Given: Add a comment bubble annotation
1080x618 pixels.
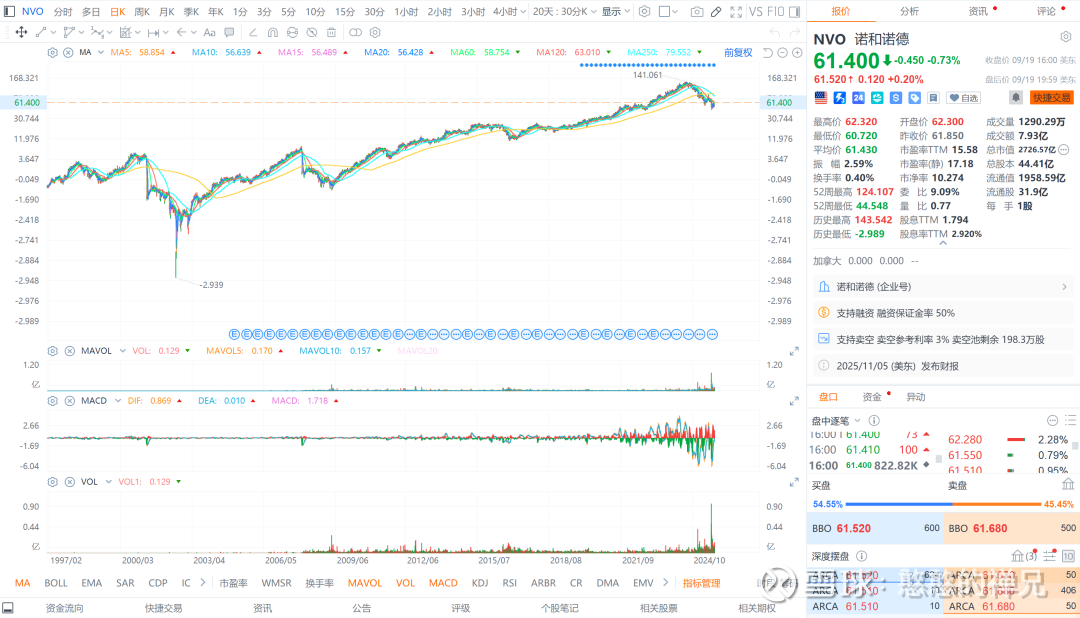Looking at the screenshot, I should pos(229,32).
